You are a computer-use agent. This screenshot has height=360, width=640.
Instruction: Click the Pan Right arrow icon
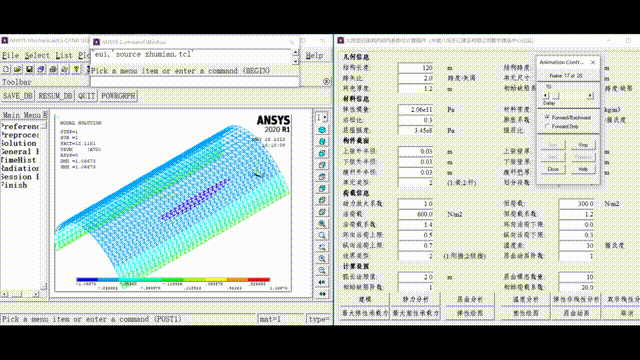[322, 294]
